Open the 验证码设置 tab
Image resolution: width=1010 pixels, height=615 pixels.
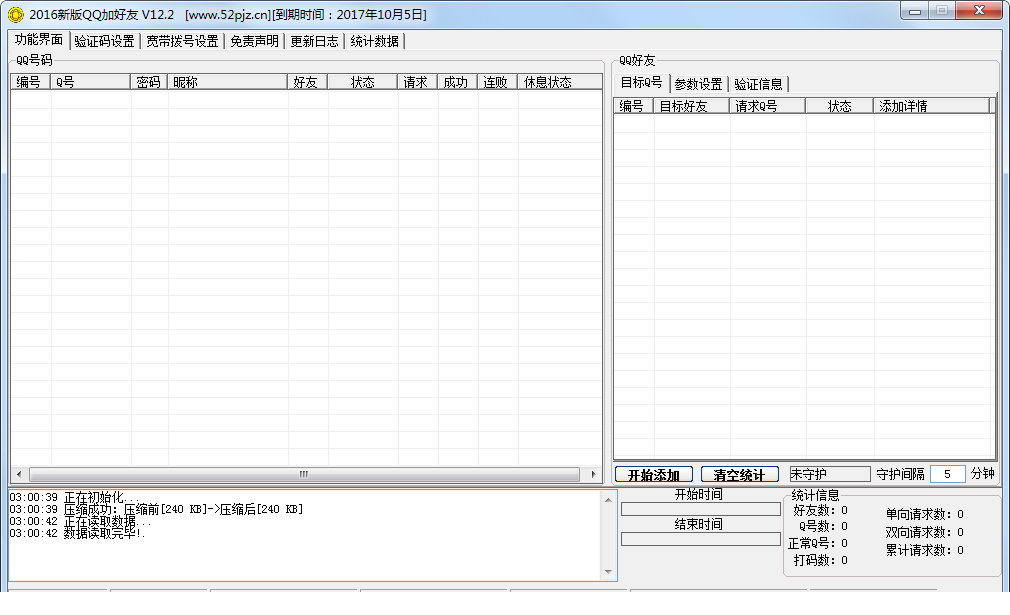pyautogui.click(x=104, y=41)
